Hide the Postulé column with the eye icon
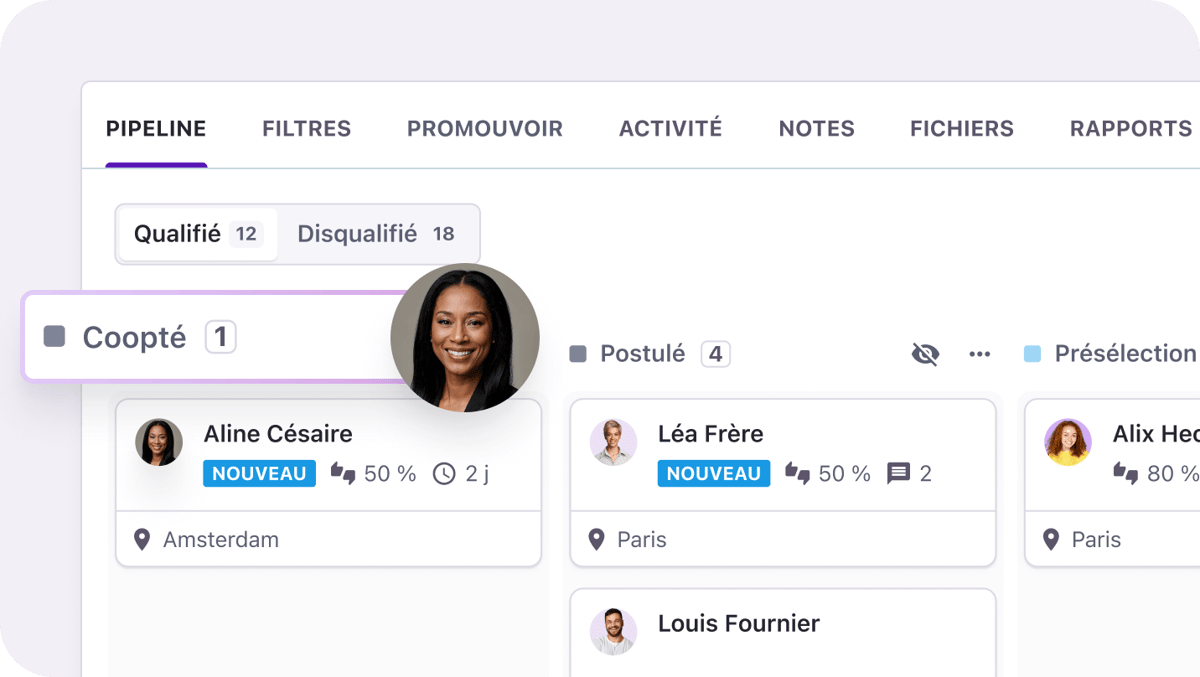The width and height of the screenshot is (1200, 677). (925, 354)
